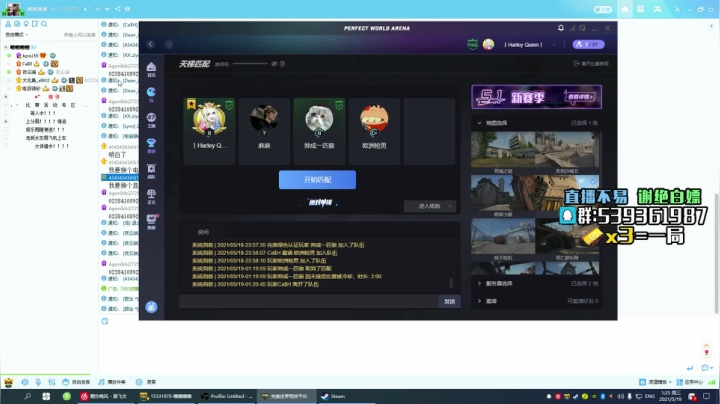The image size is (720, 404).
Task: Click the voice app right-side scrollbar
Action: point(716,253)
